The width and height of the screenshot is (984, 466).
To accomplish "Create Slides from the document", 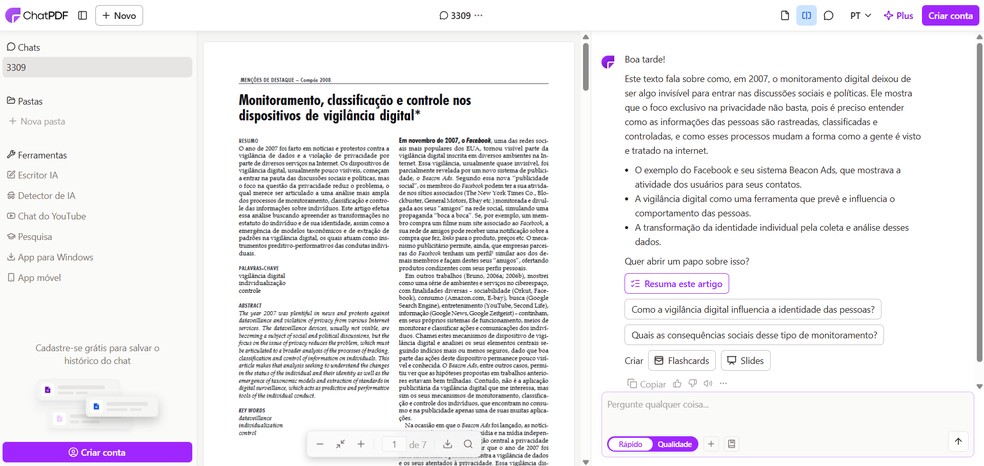I will point(746,361).
